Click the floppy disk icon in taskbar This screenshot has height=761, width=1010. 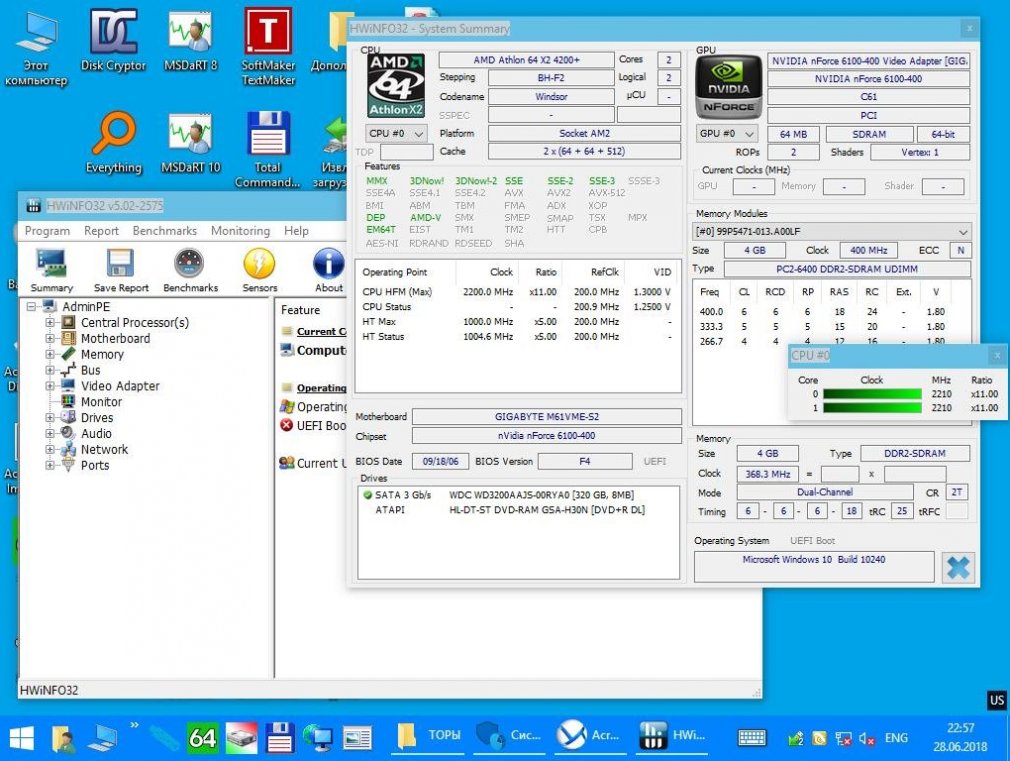[x=280, y=738]
